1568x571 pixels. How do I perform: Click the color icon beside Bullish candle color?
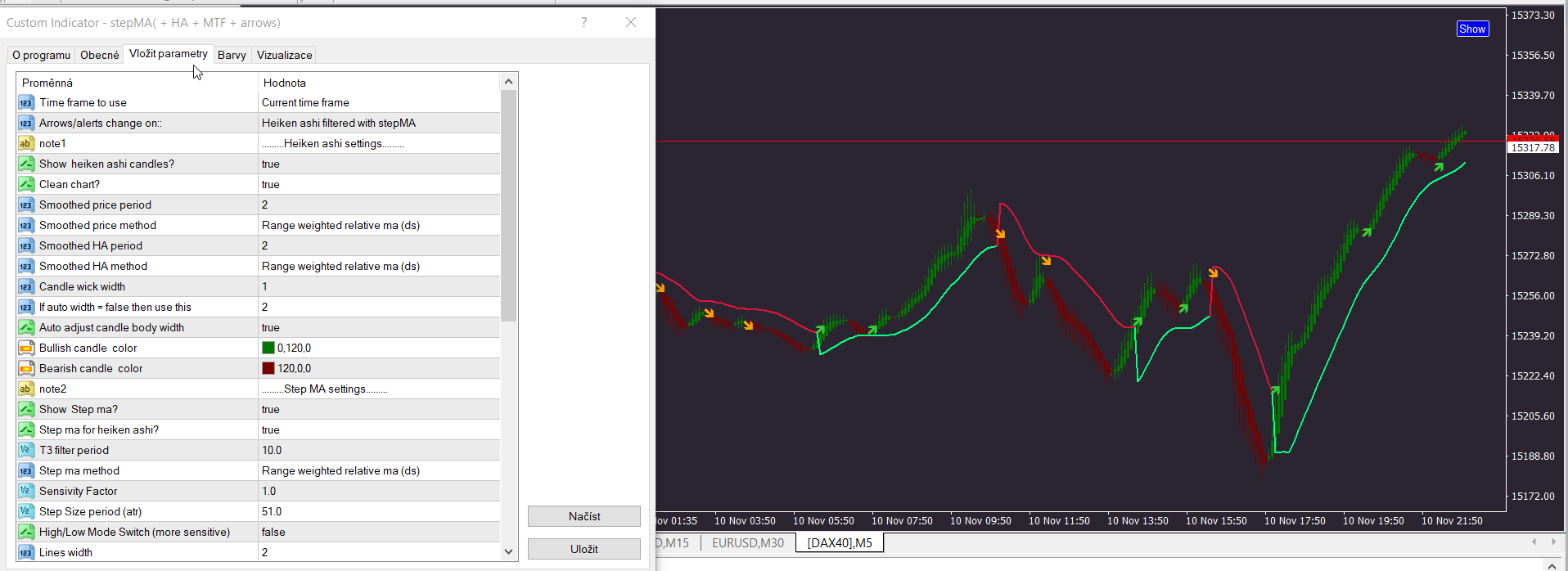(x=26, y=348)
